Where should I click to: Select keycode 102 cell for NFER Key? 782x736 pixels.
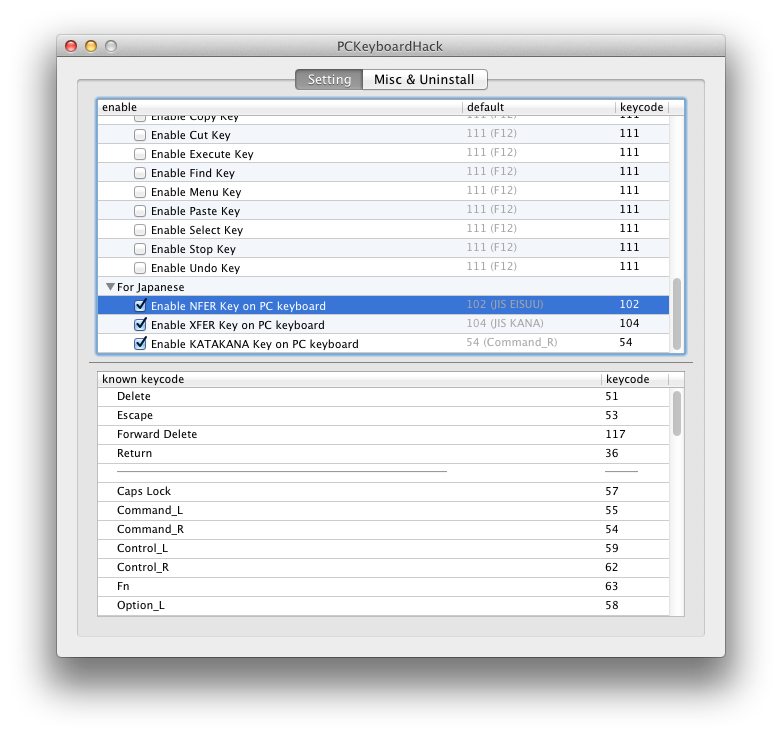click(x=629, y=304)
